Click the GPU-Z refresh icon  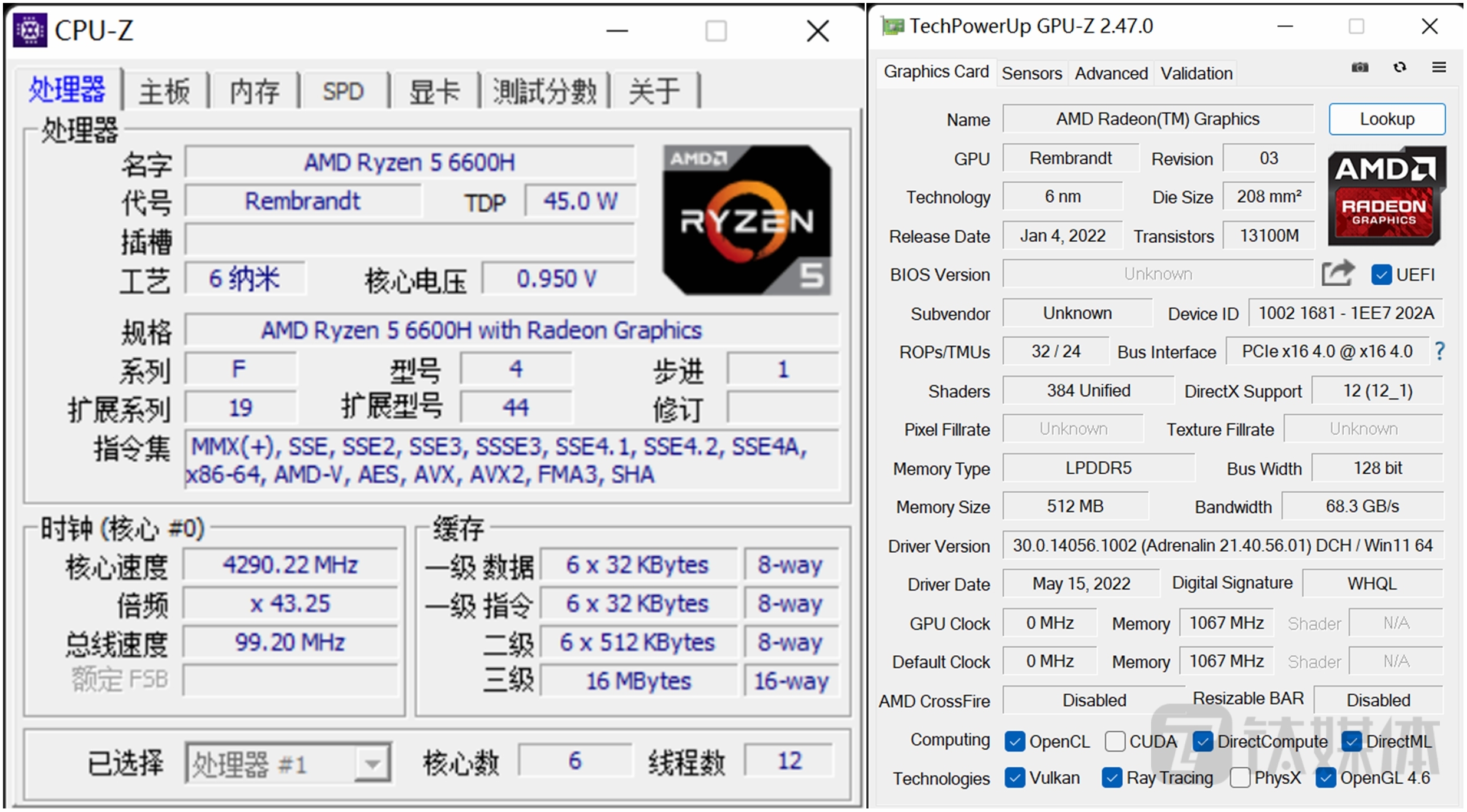(x=1399, y=67)
